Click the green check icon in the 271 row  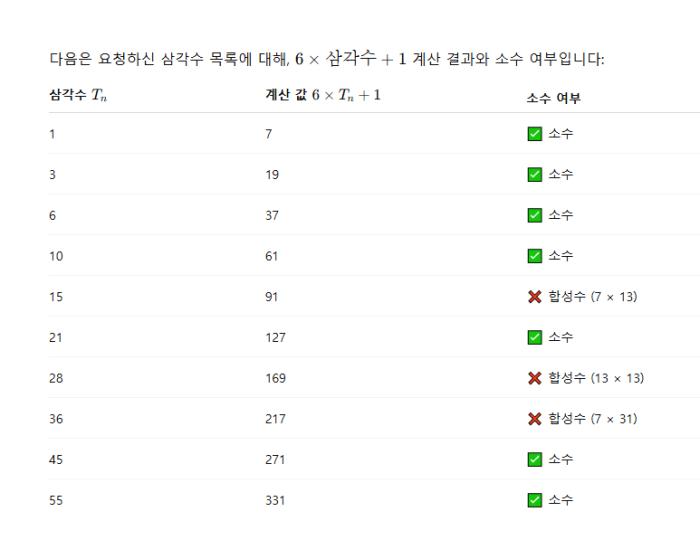pos(534,459)
